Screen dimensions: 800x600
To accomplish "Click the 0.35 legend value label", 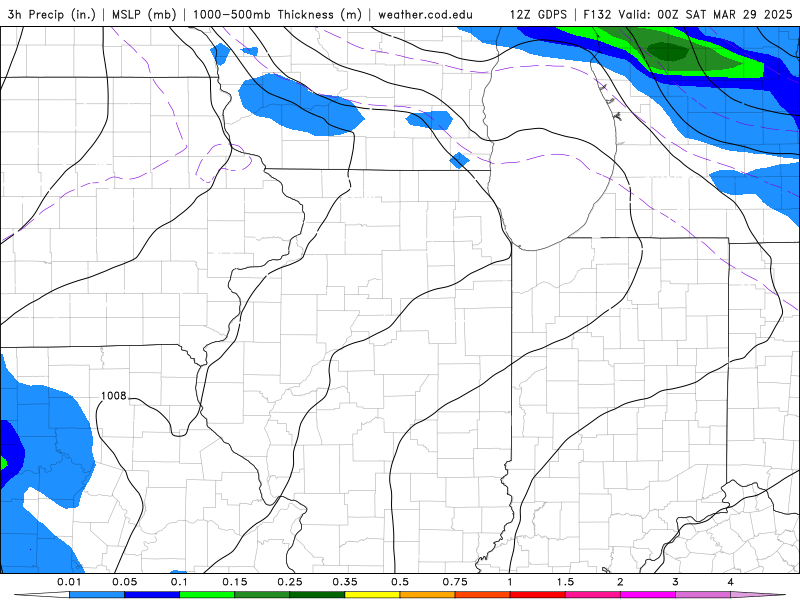I will click(345, 582).
